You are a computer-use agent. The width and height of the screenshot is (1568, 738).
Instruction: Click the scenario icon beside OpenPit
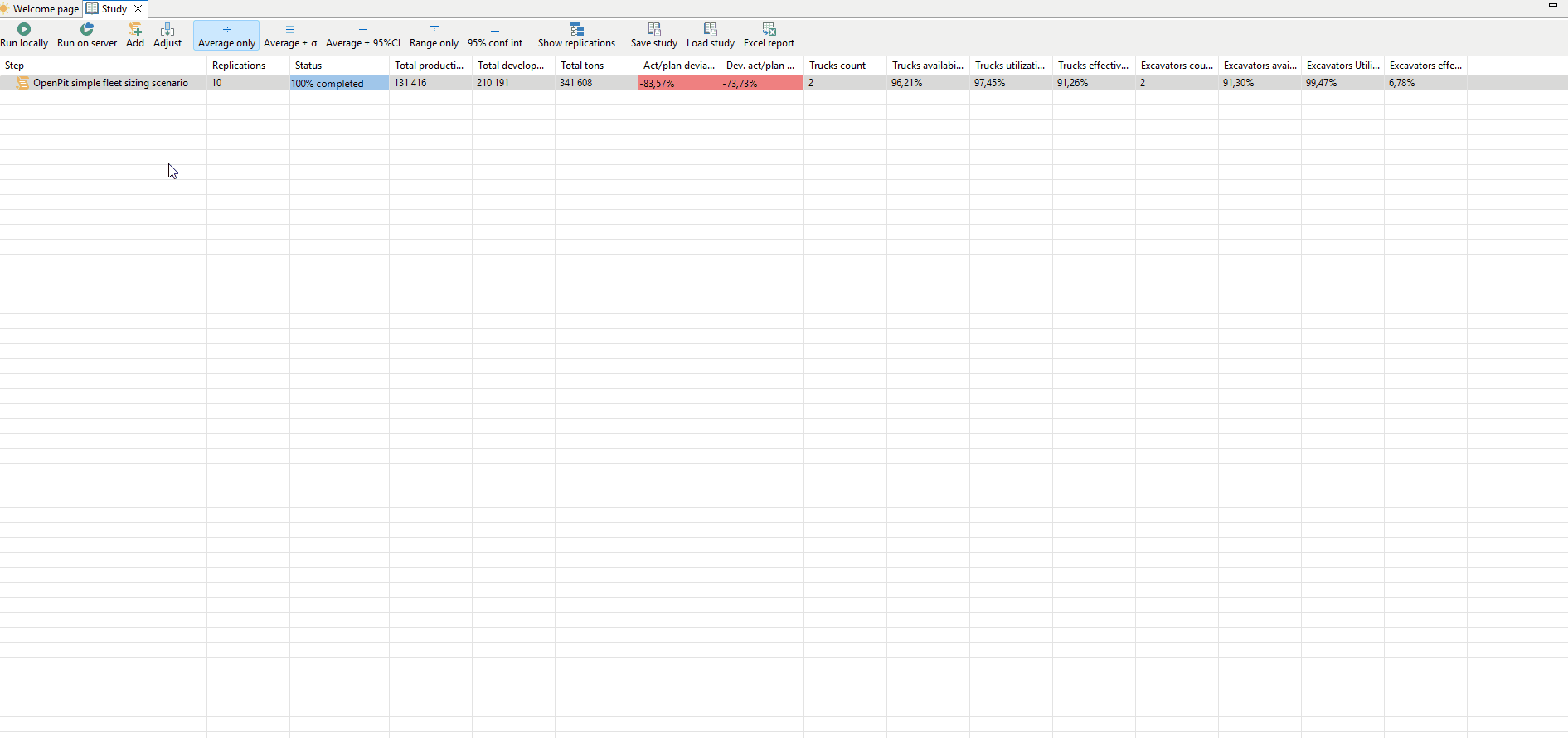(23, 83)
